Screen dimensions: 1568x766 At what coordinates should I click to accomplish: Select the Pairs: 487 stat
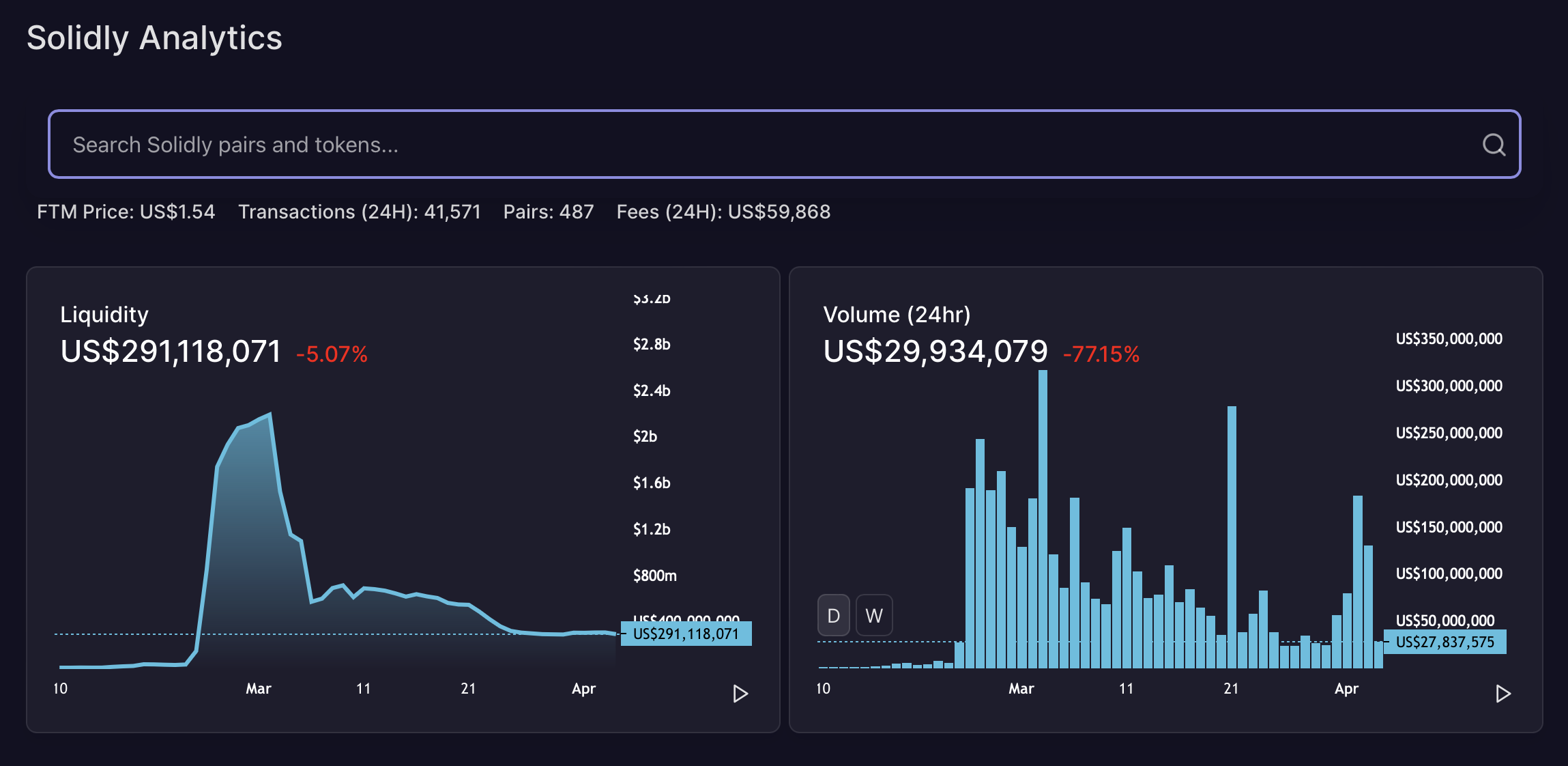pyautogui.click(x=549, y=212)
